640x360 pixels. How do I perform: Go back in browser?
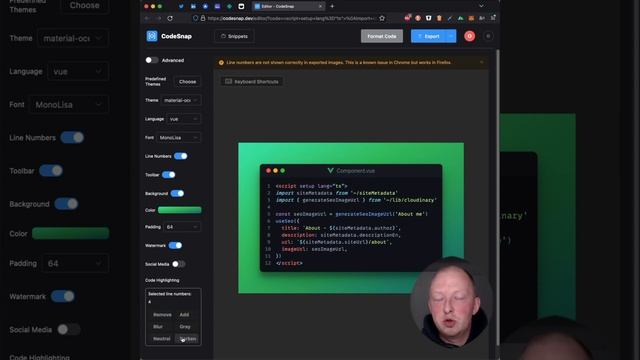[x=147, y=18]
